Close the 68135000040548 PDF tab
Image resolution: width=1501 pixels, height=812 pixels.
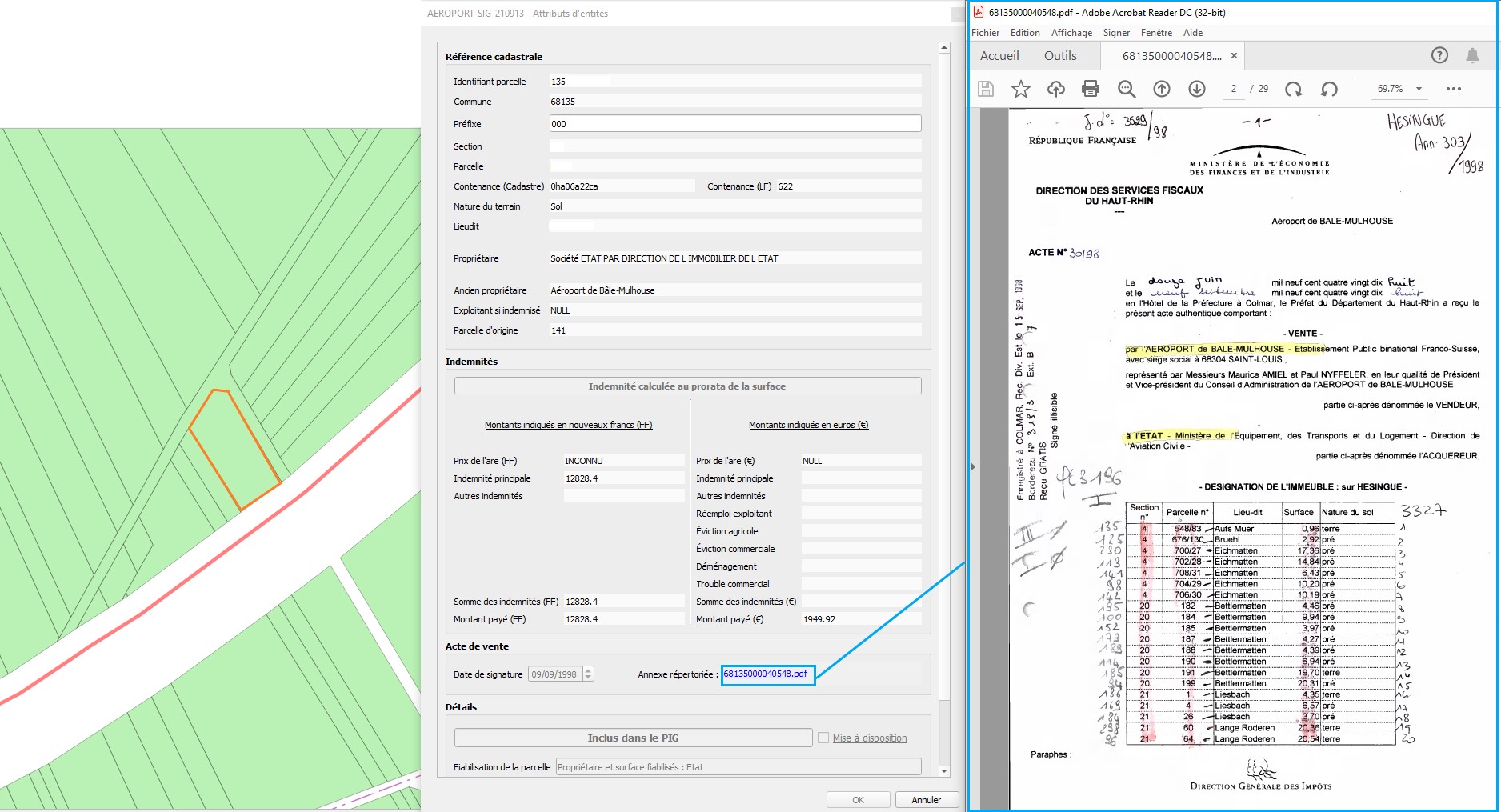[x=1234, y=56]
